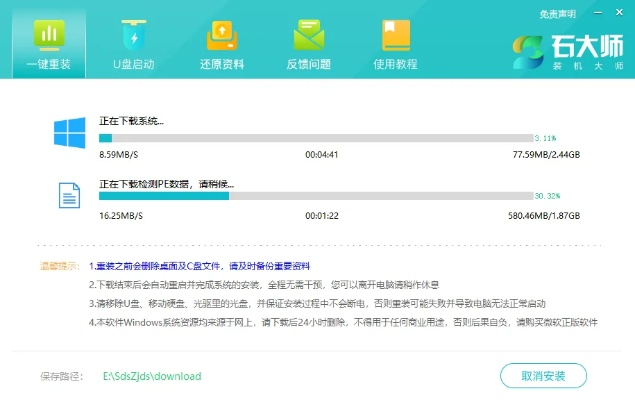Click the 取消安装 button

point(543,376)
